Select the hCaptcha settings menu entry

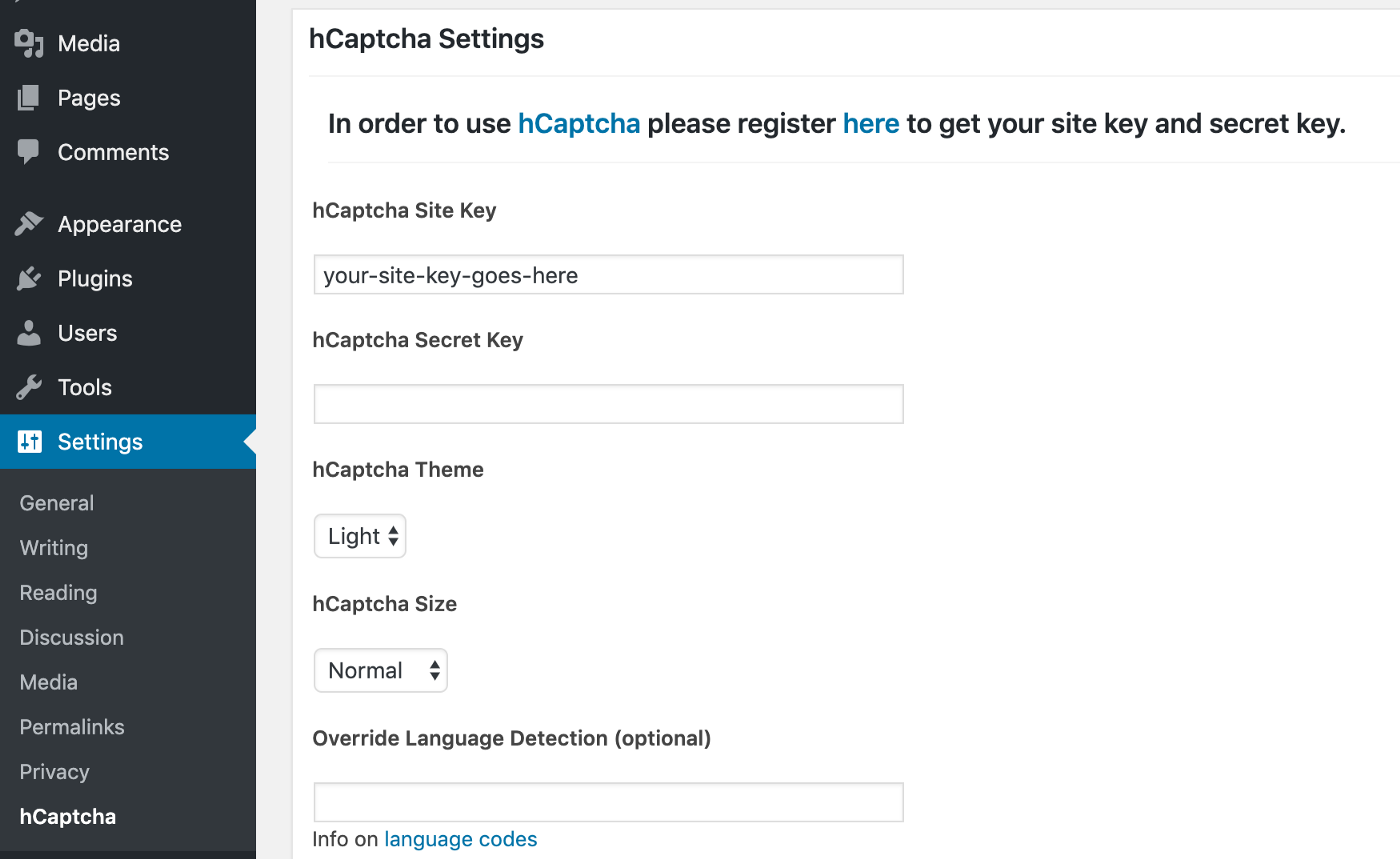pyautogui.click(x=67, y=817)
